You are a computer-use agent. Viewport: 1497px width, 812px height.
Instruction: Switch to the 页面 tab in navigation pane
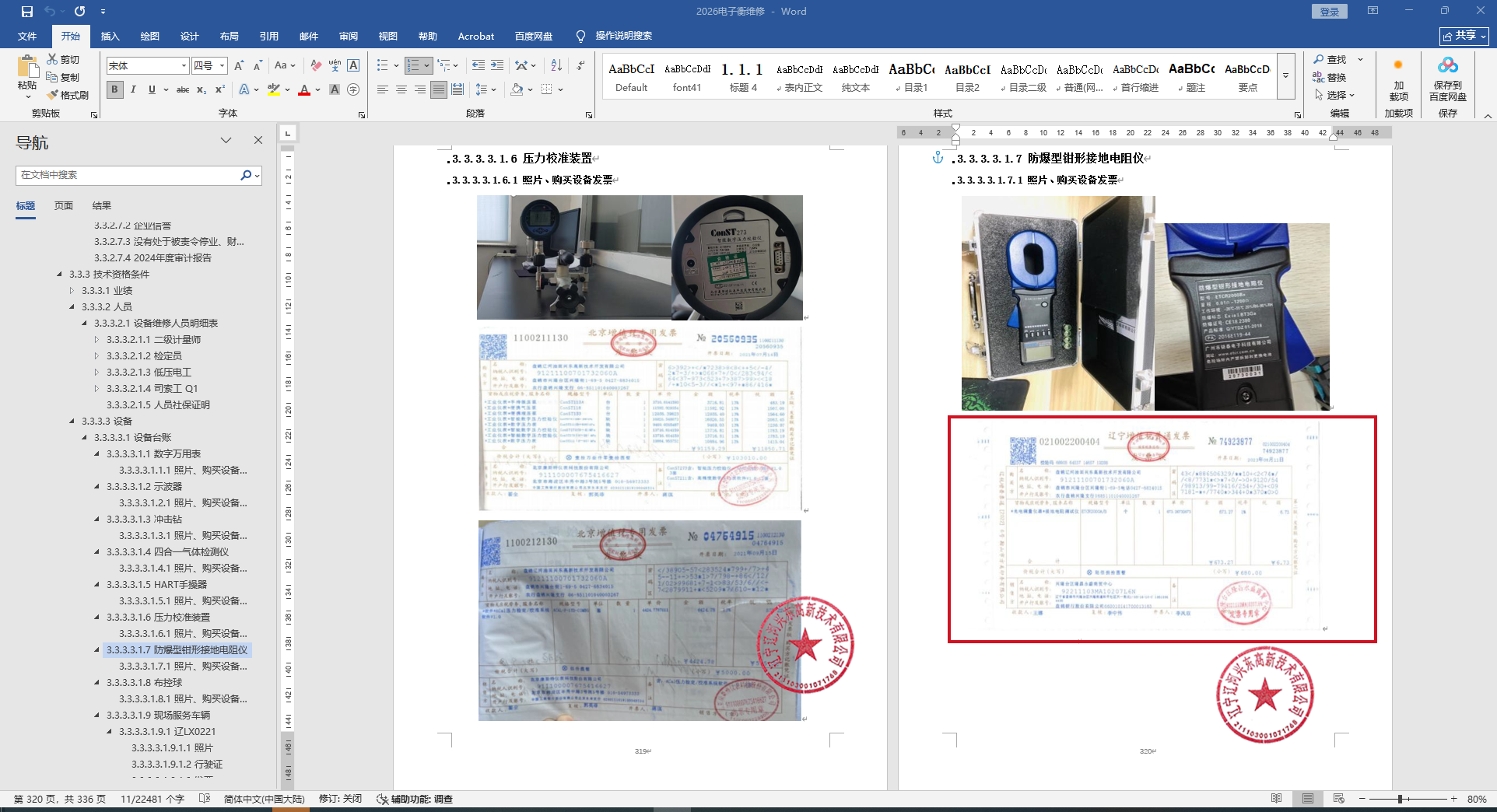(x=64, y=205)
